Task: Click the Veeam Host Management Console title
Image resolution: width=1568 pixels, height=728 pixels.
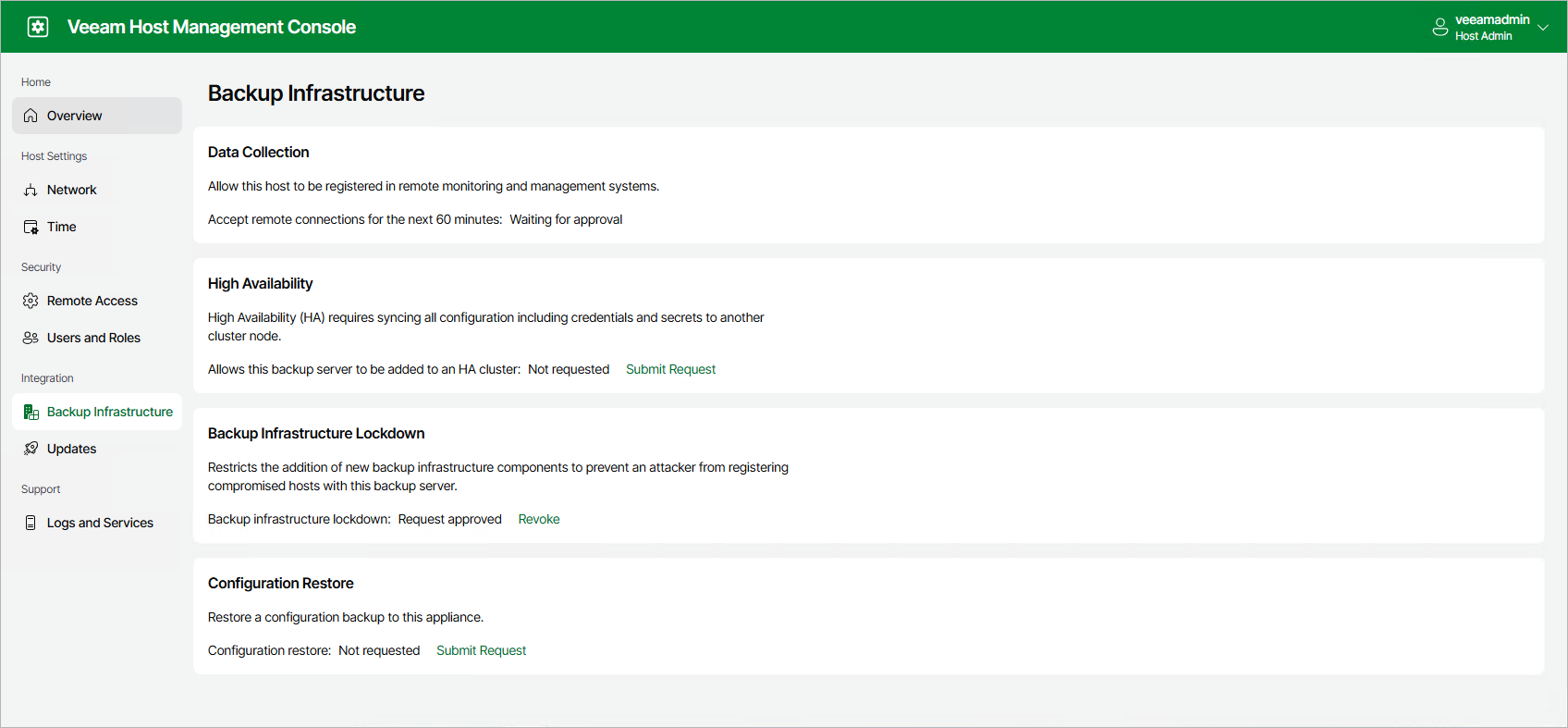Action: [212, 27]
